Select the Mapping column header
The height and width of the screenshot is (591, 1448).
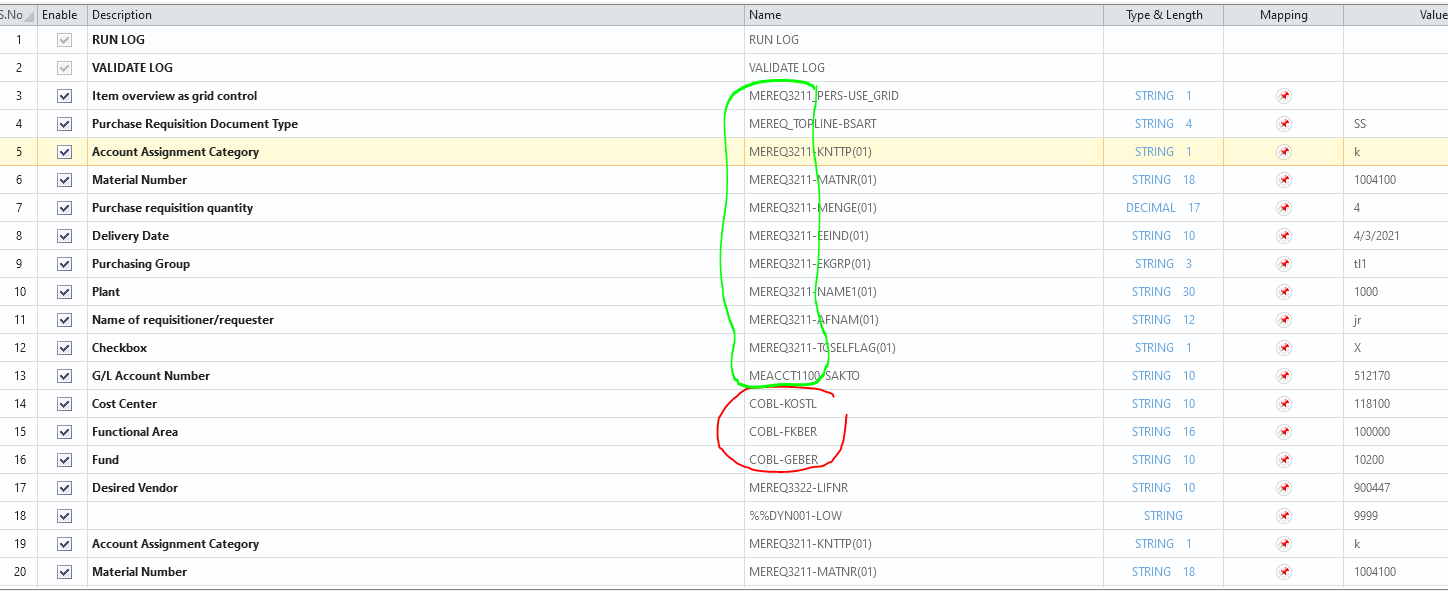point(1283,15)
